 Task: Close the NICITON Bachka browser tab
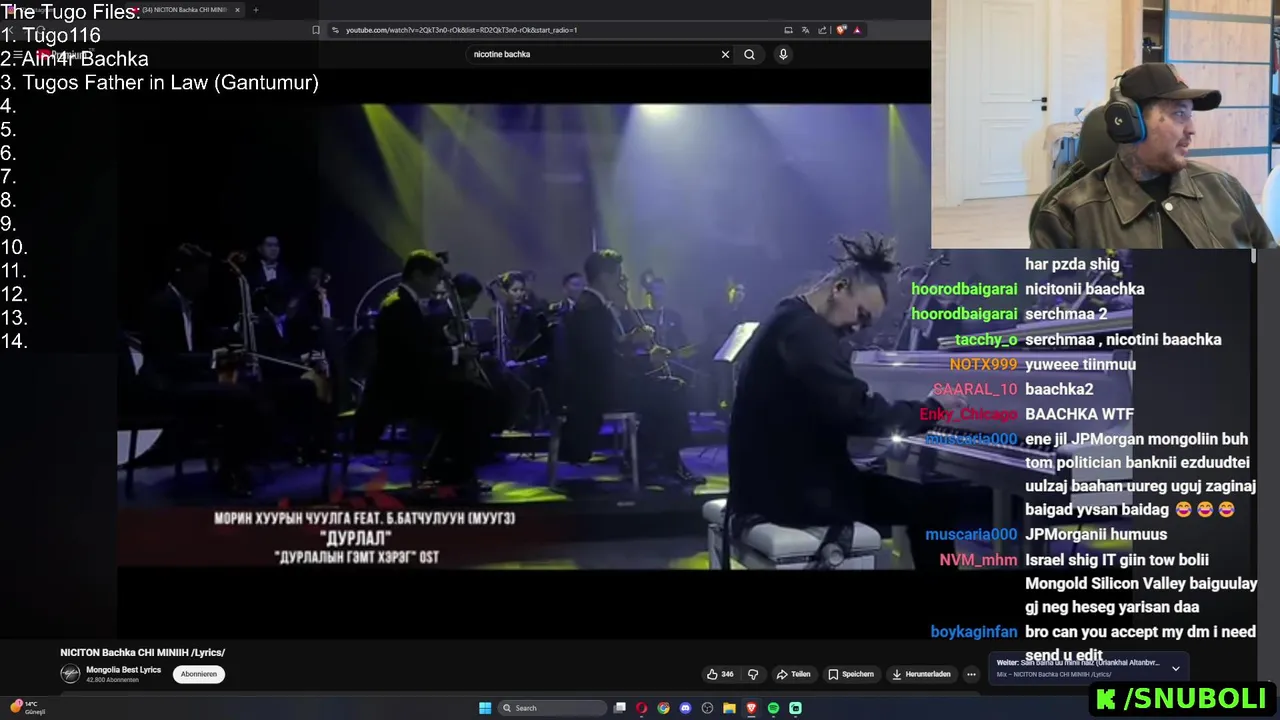coord(237,10)
